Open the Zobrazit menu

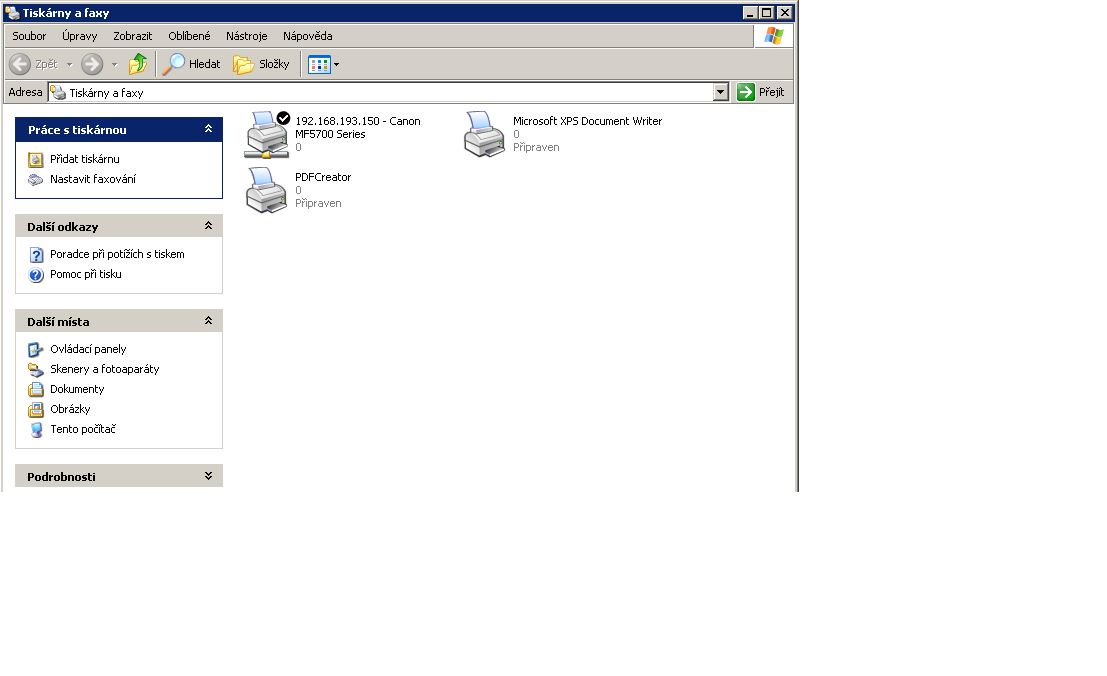click(133, 36)
